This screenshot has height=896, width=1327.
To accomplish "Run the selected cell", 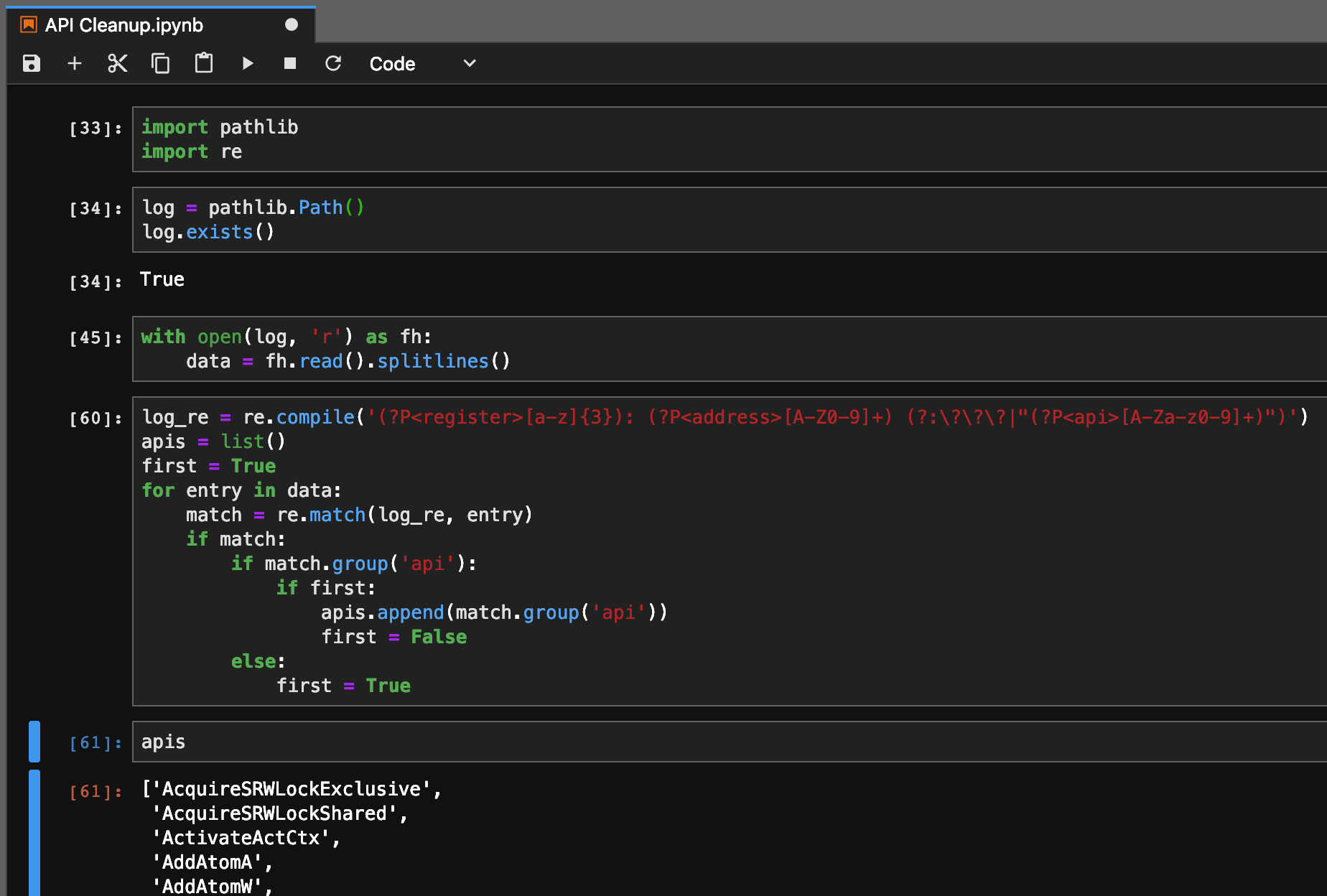I will (248, 64).
